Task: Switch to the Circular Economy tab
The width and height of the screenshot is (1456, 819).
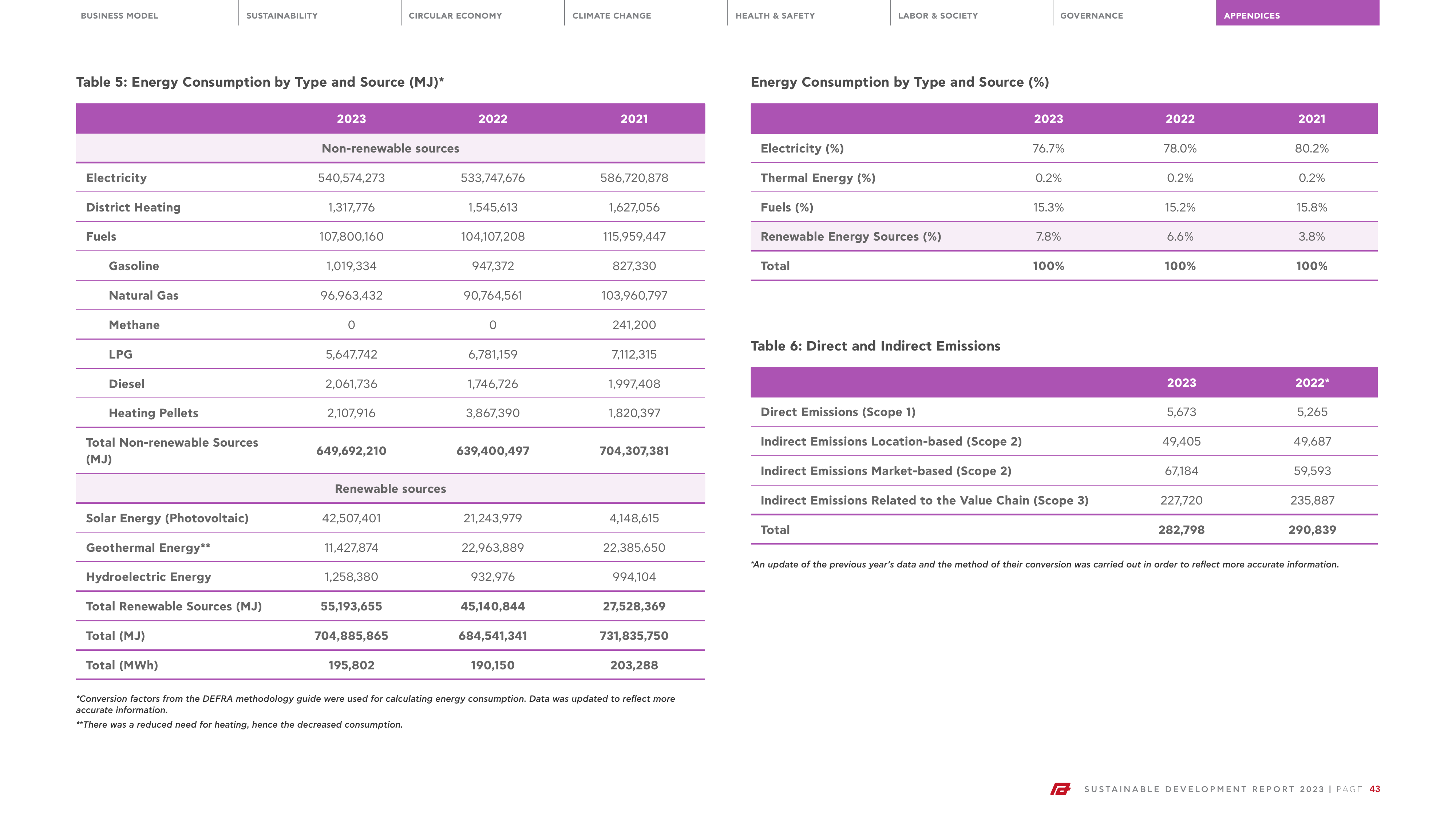Action: point(455,16)
